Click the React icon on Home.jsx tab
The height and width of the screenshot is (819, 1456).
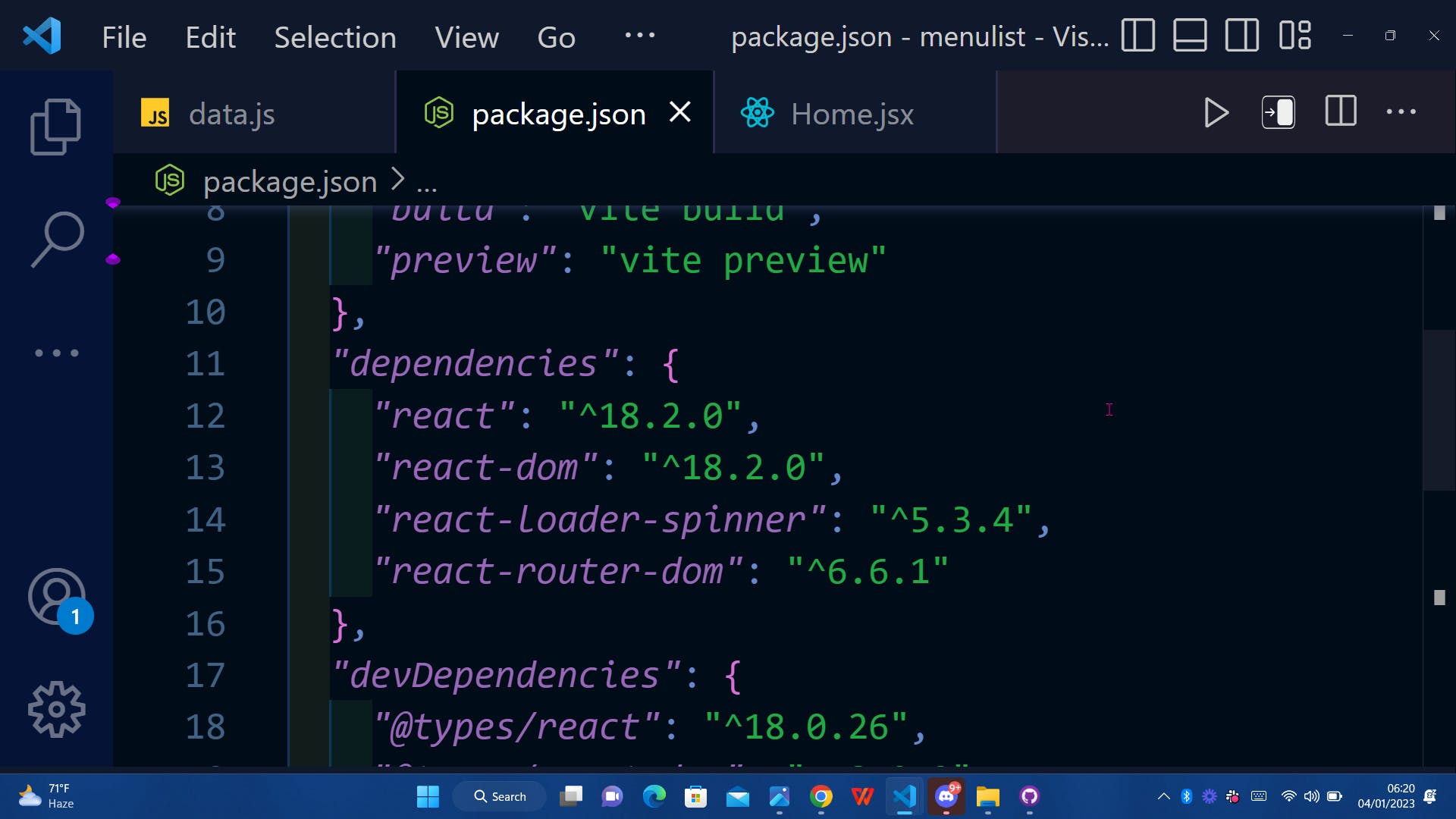[756, 113]
